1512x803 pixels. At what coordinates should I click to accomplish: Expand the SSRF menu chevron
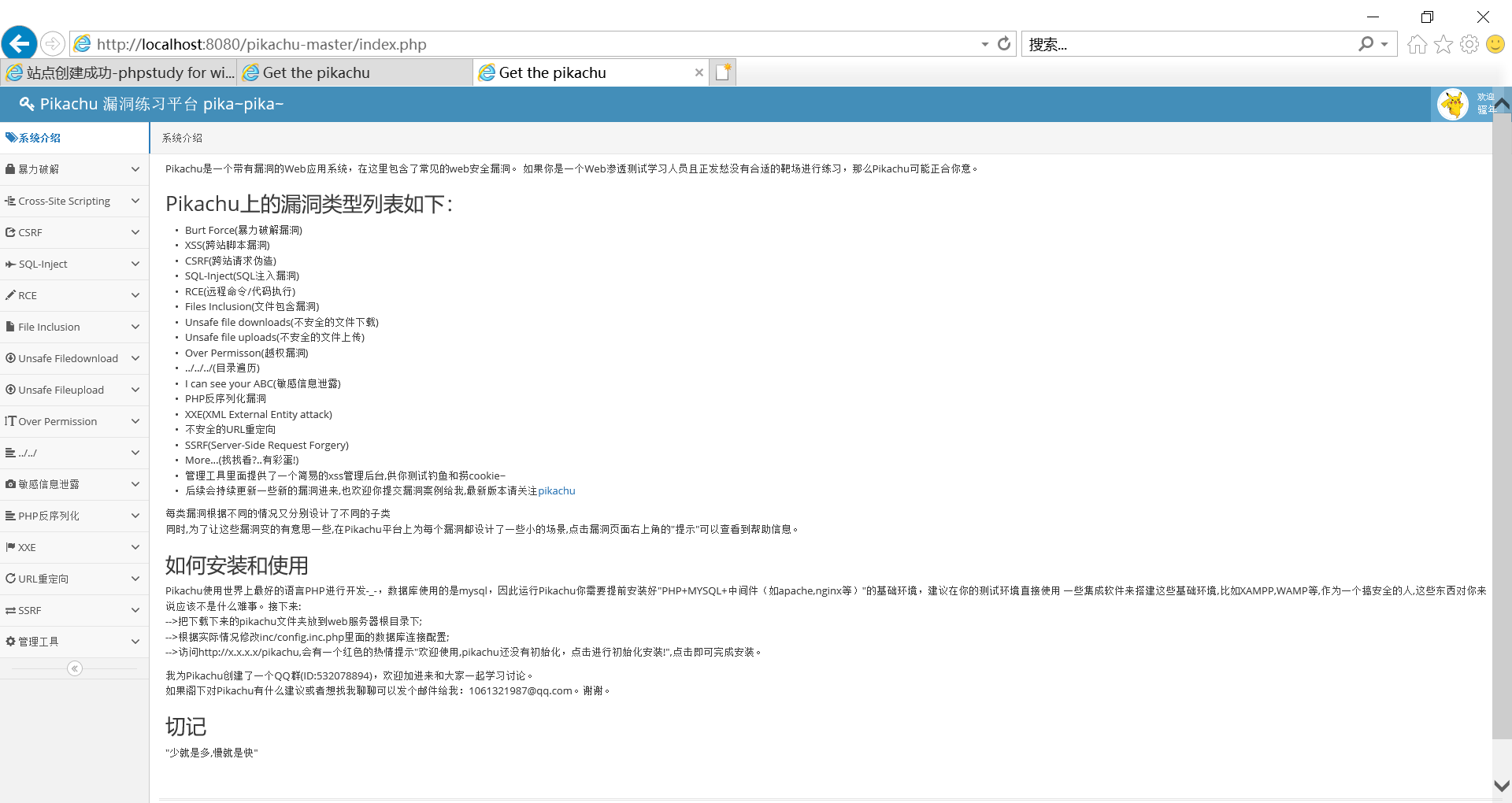pyautogui.click(x=135, y=610)
